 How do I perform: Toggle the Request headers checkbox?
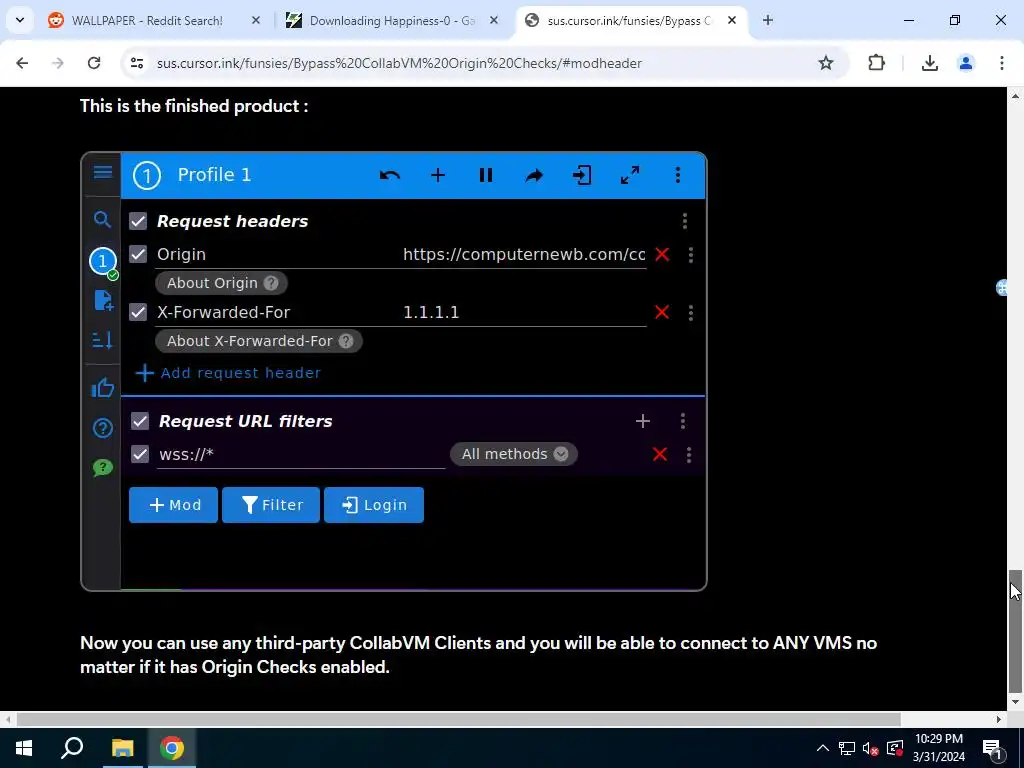pyautogui.click(x=138, y=221)
